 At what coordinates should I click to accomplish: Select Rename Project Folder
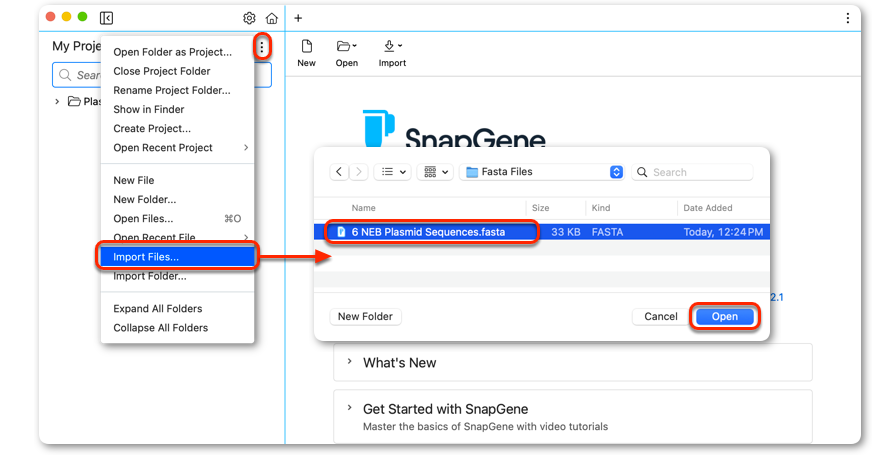[177, 90]
